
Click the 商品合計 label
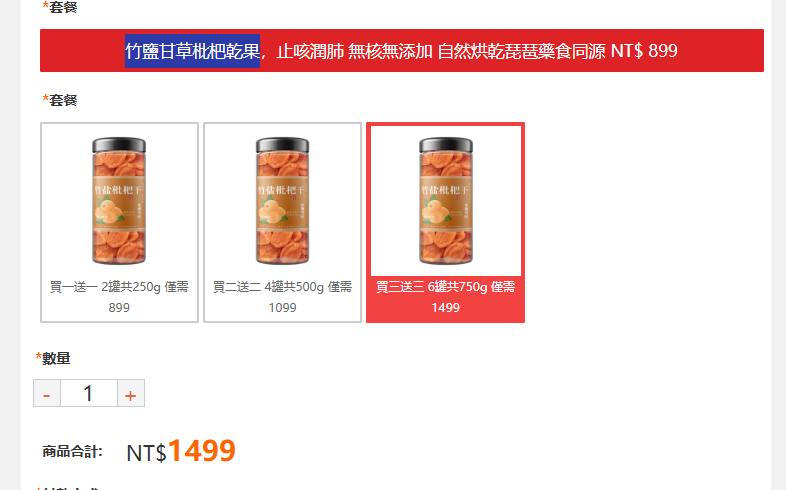72,451
